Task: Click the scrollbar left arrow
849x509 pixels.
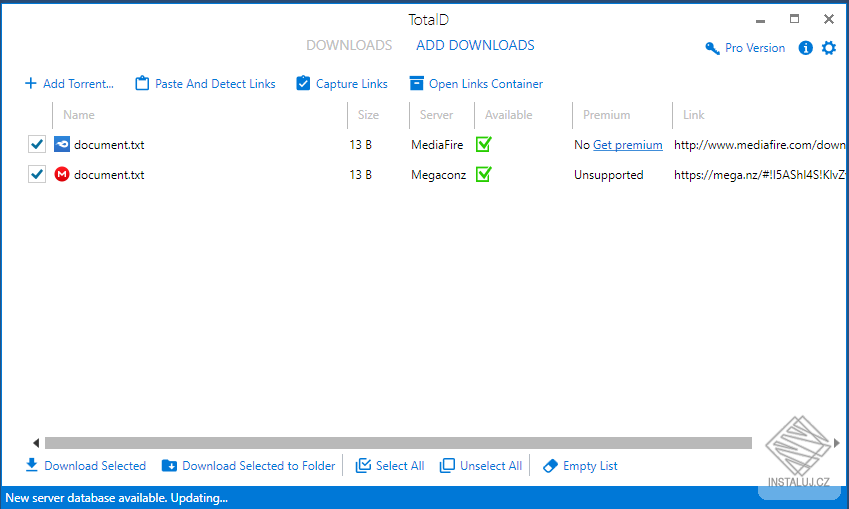Action: click(36, 443)
